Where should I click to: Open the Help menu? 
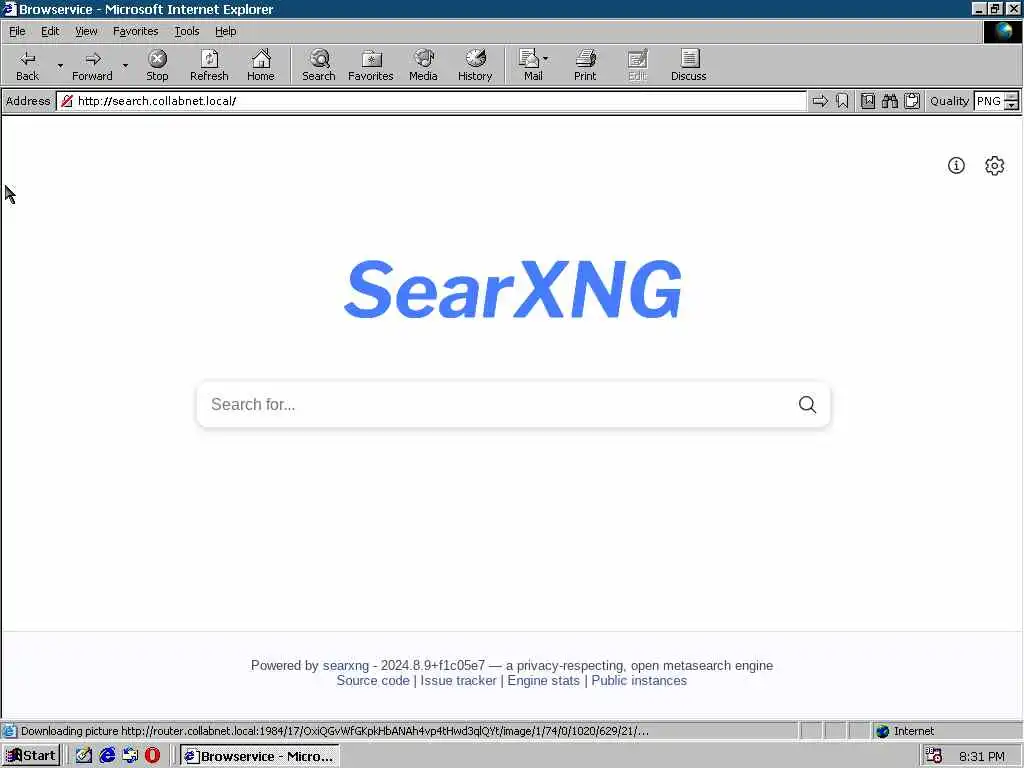click(225, 31)
